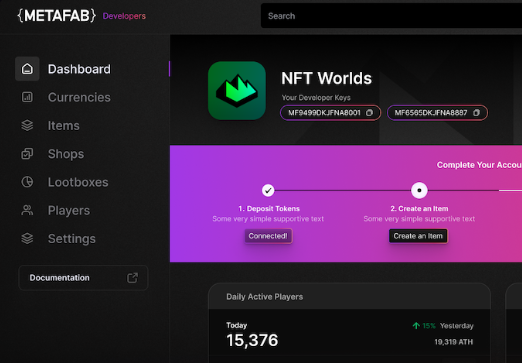The image size is (522, 363).
Task: Go to the Shops section
Action: (x=66, y=154)
